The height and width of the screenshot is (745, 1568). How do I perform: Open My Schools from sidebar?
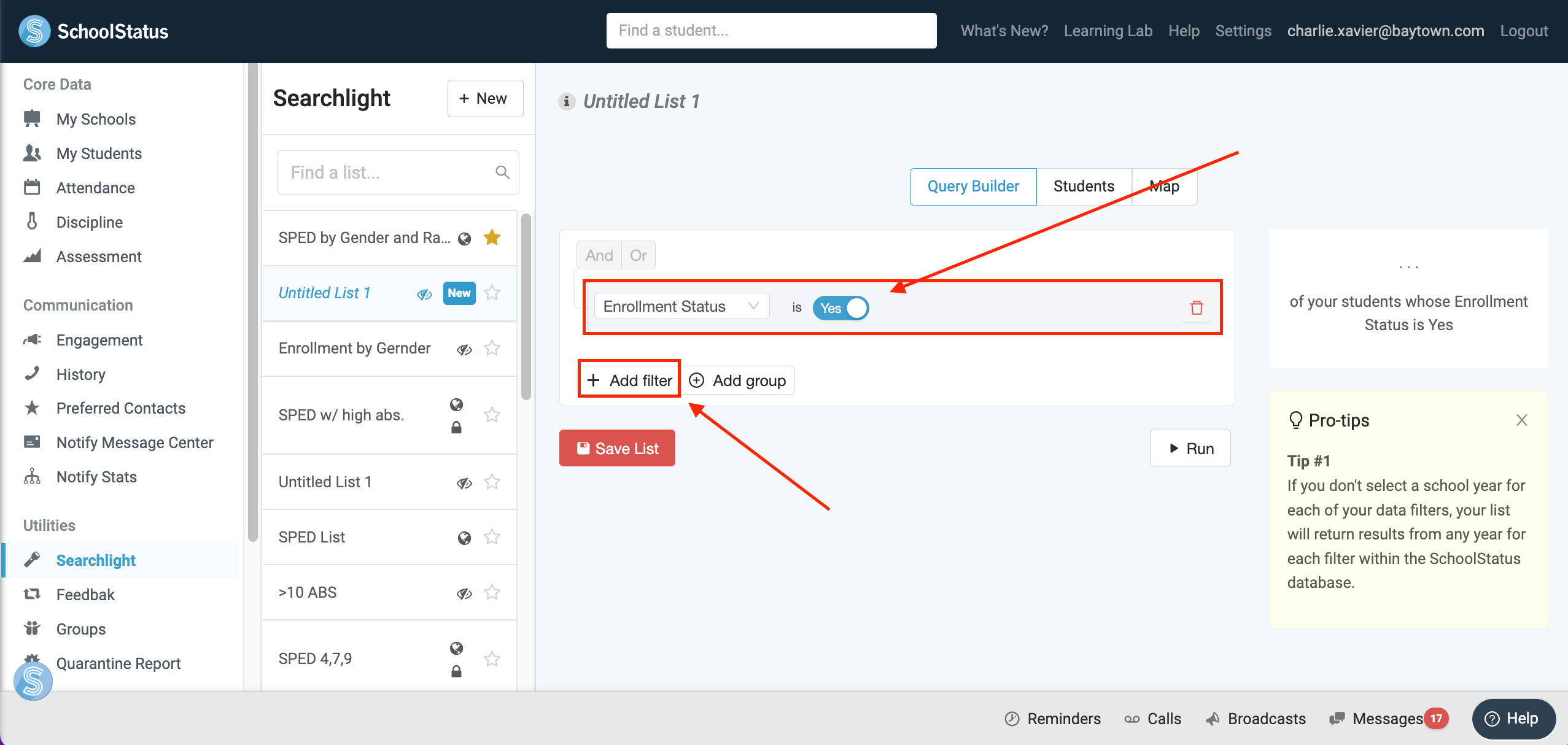coord(96,119)
